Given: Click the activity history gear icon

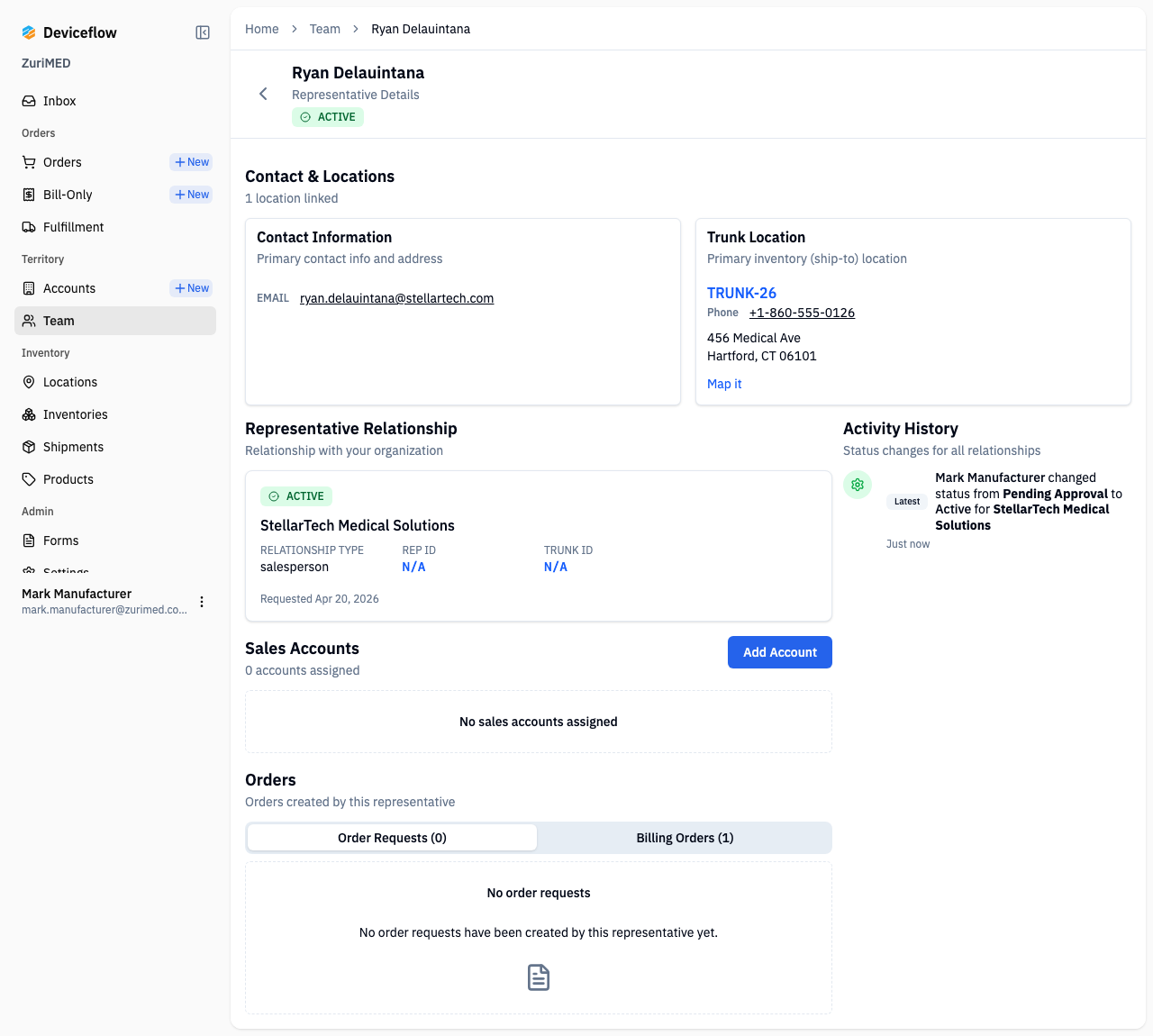Looking at the screenshot, I should [x=858, y=485].
